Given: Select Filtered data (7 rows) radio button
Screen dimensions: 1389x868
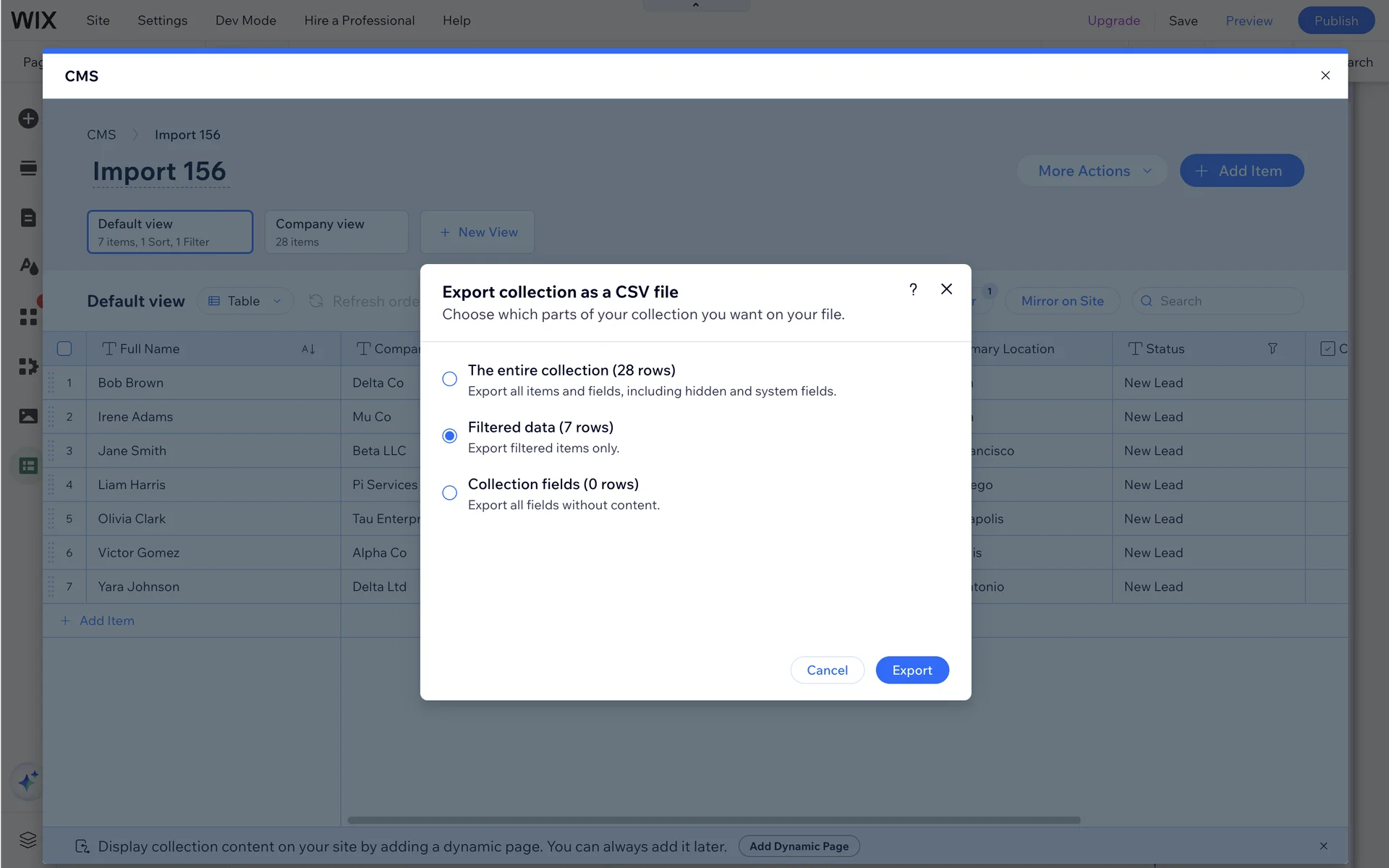Looking at the screenshot, I should (449, 436).
